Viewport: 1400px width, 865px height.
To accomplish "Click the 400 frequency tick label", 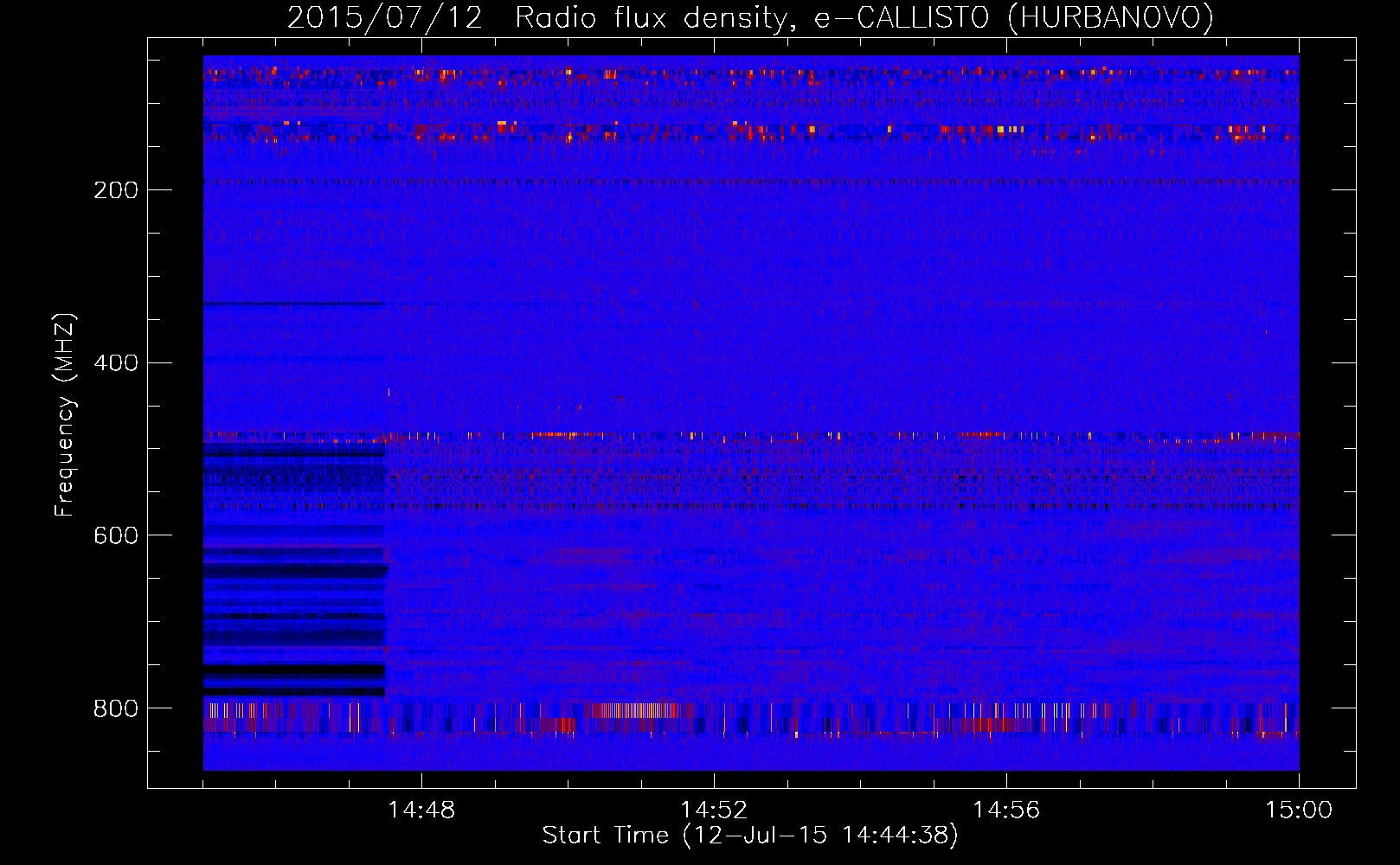I will 116,363.
